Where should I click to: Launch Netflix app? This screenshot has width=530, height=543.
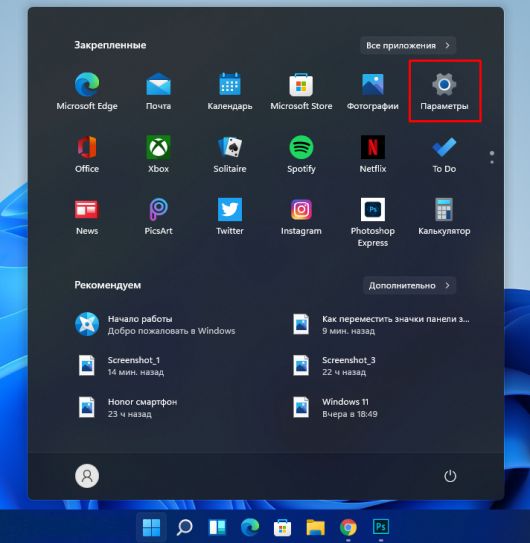(x=372, y=154)
